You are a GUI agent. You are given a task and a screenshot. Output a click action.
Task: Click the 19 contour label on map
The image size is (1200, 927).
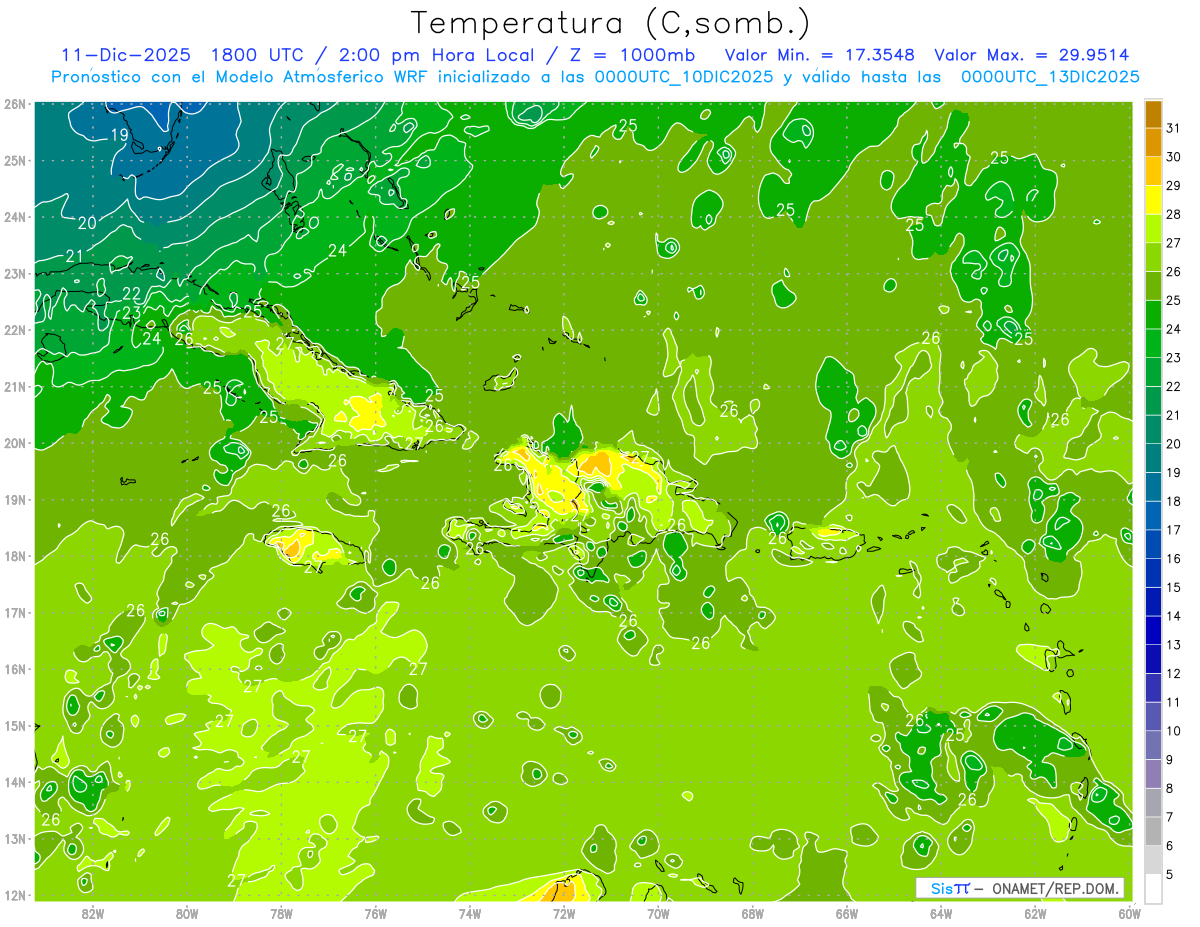point(119,135)
